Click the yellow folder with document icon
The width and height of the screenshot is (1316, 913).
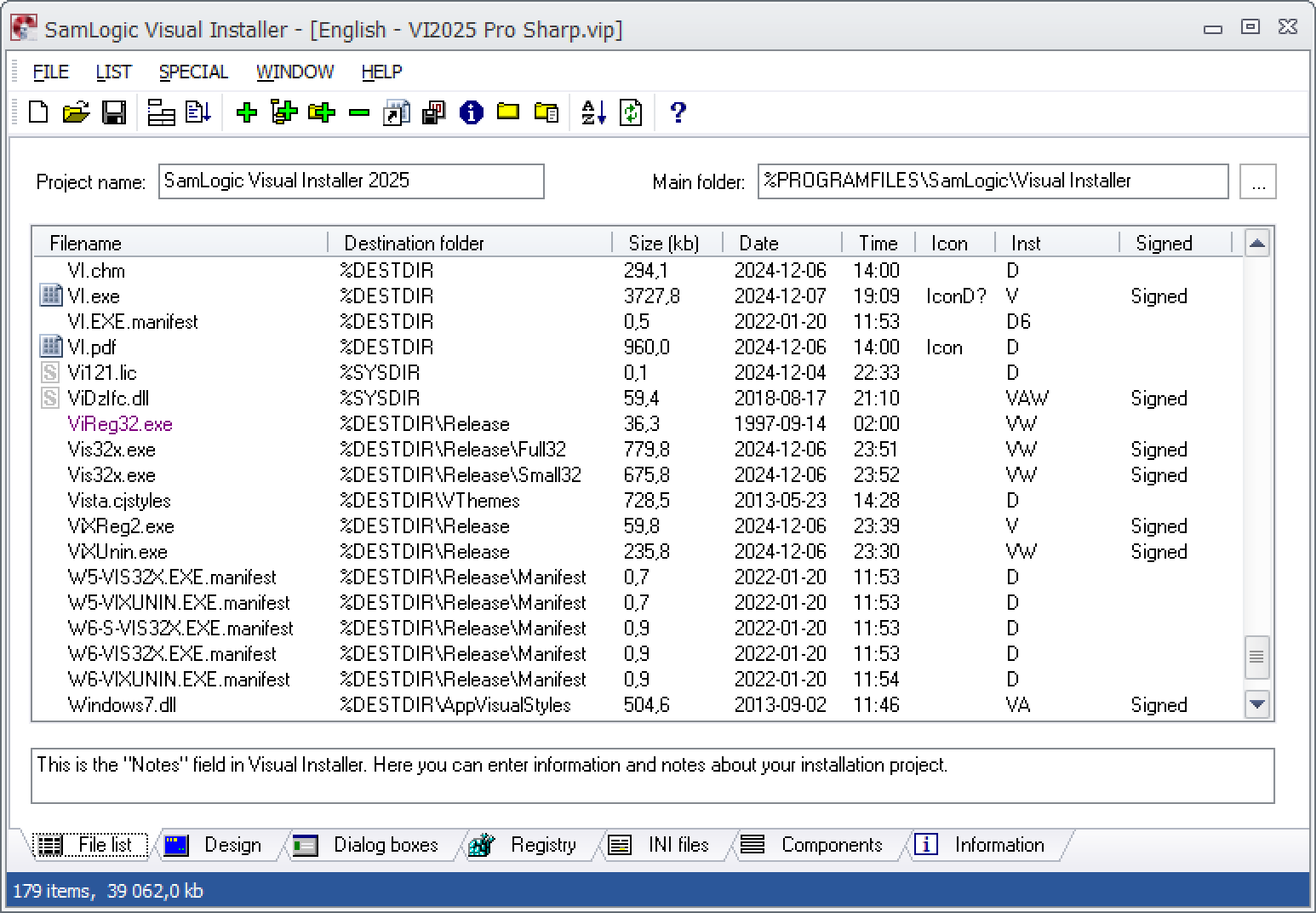546,112
